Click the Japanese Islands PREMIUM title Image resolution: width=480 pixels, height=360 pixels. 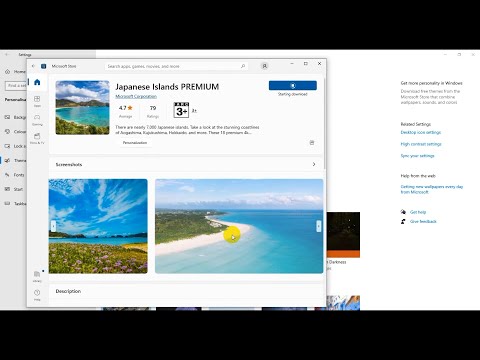click(167, 87)
